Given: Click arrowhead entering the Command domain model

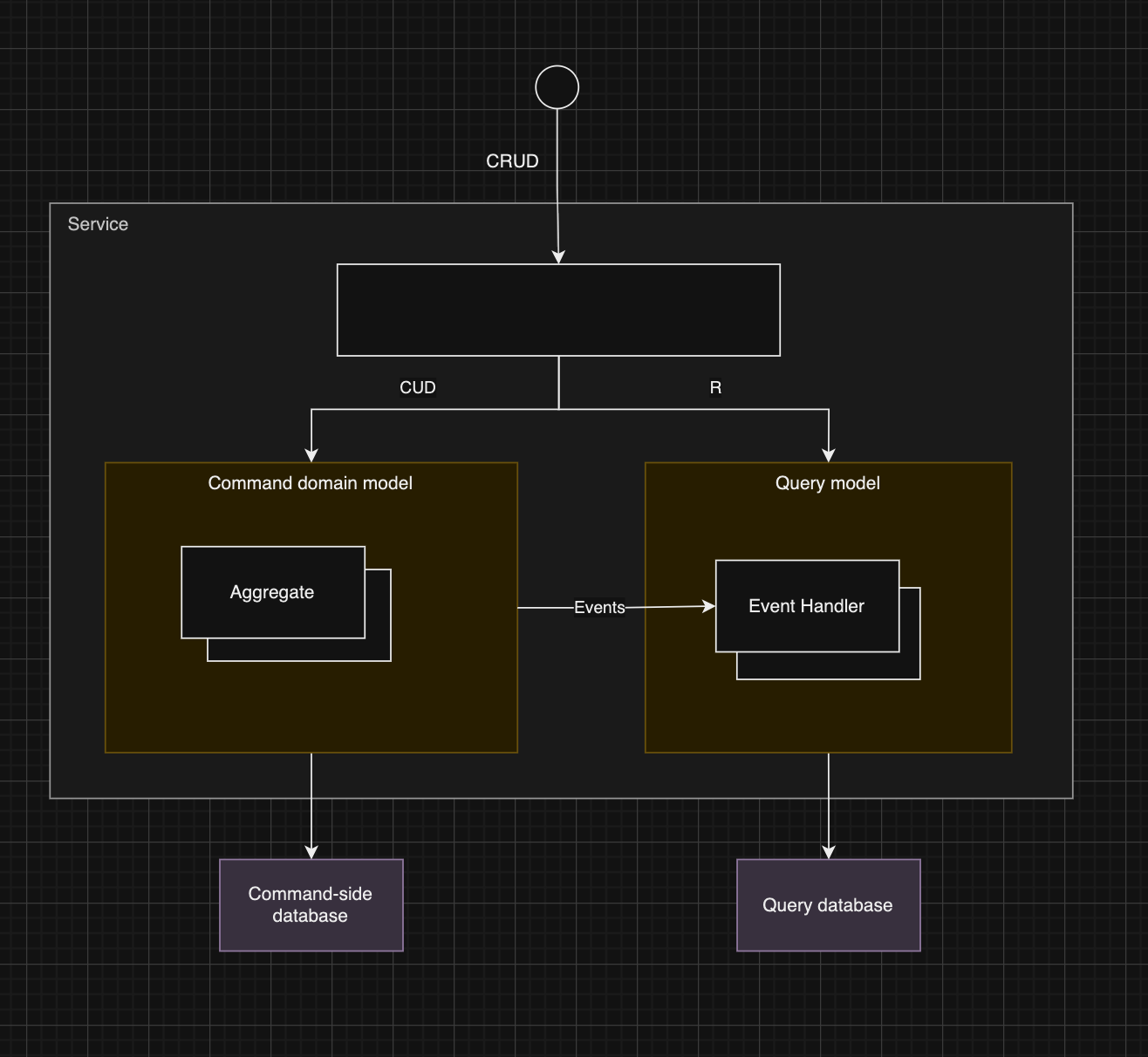Looking at the screenshot, I should click(311, 455).
